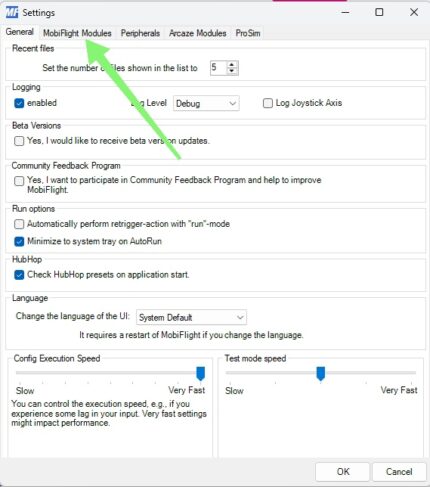Increase recent files count with up arrow
Screen dimensions: 430x487
[x=232, y=65]
